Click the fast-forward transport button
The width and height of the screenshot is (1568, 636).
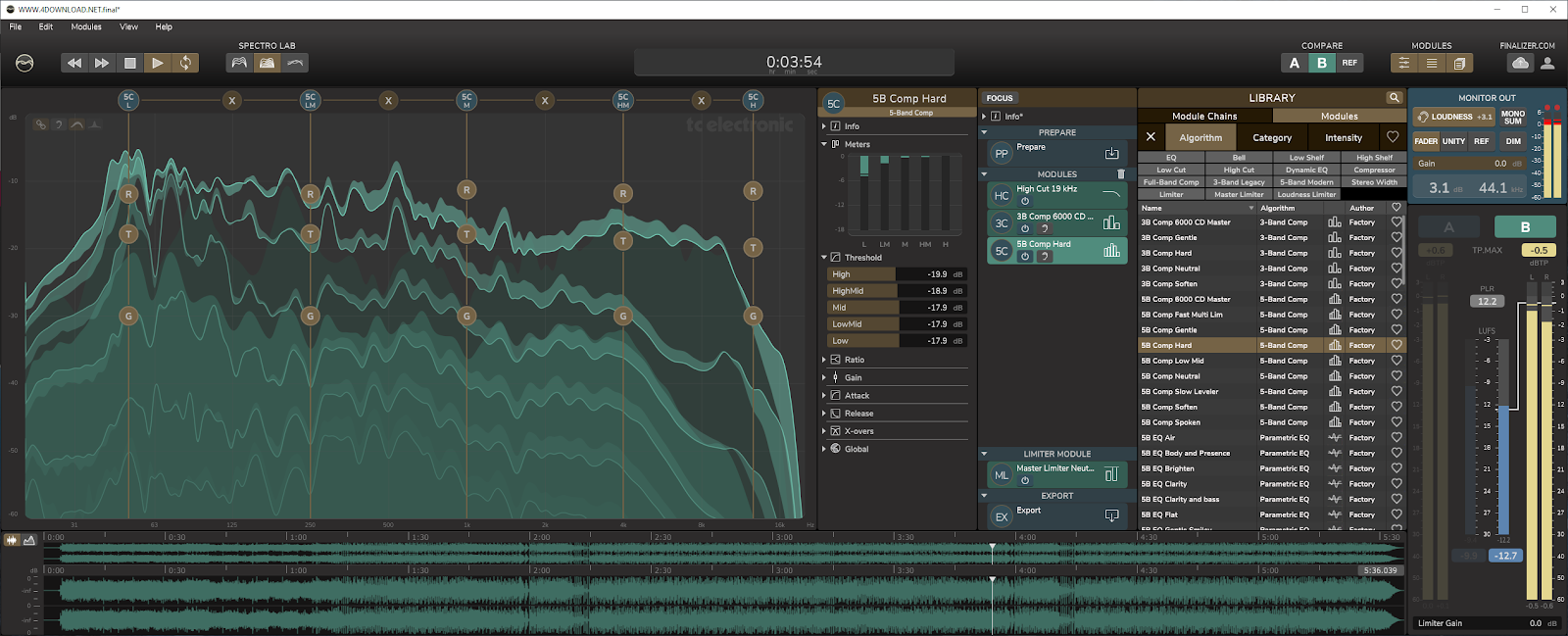[x=102, y=63]
